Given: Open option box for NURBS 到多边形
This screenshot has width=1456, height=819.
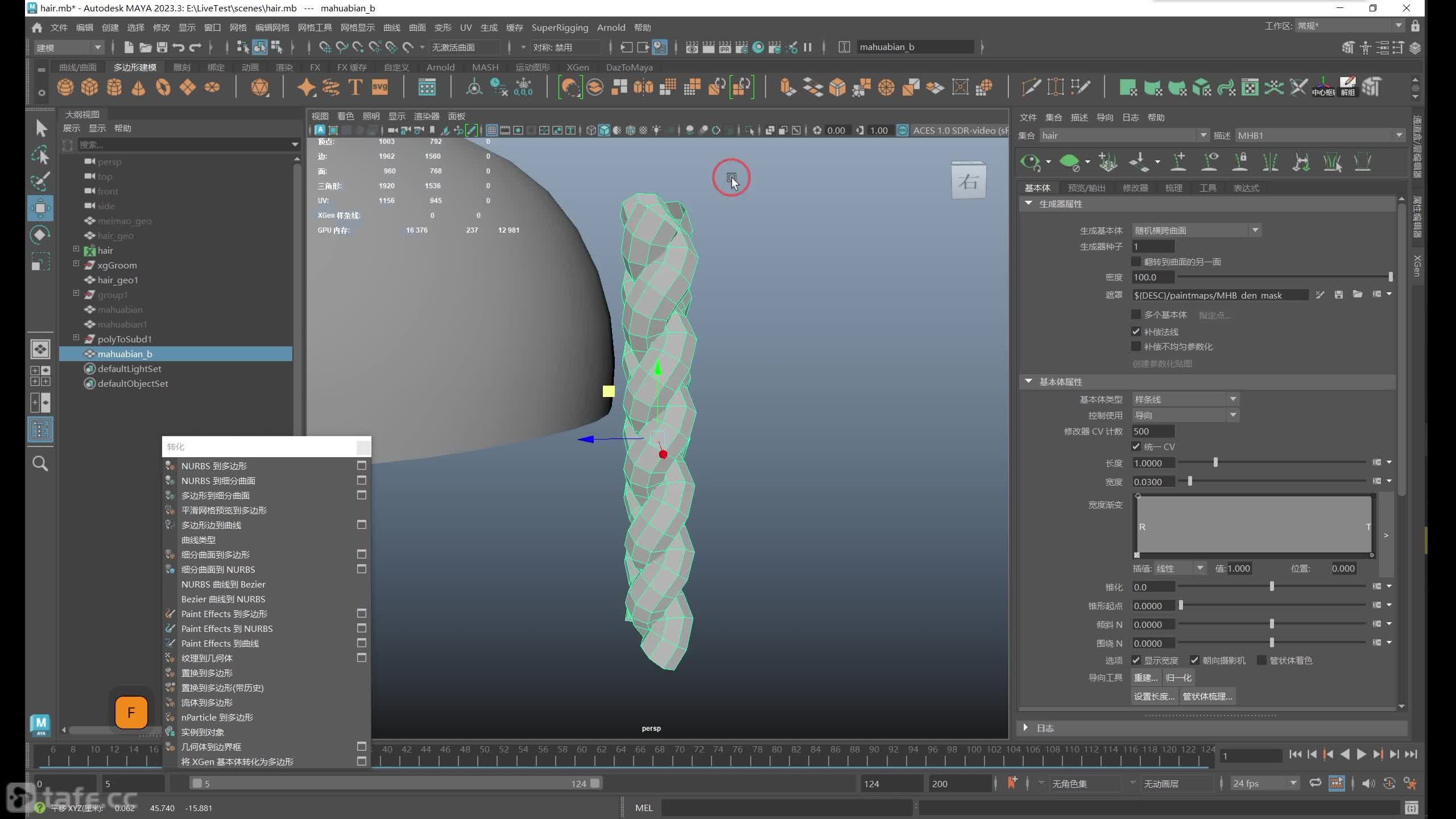Looking at the screenshot, I should pos(361,465).
